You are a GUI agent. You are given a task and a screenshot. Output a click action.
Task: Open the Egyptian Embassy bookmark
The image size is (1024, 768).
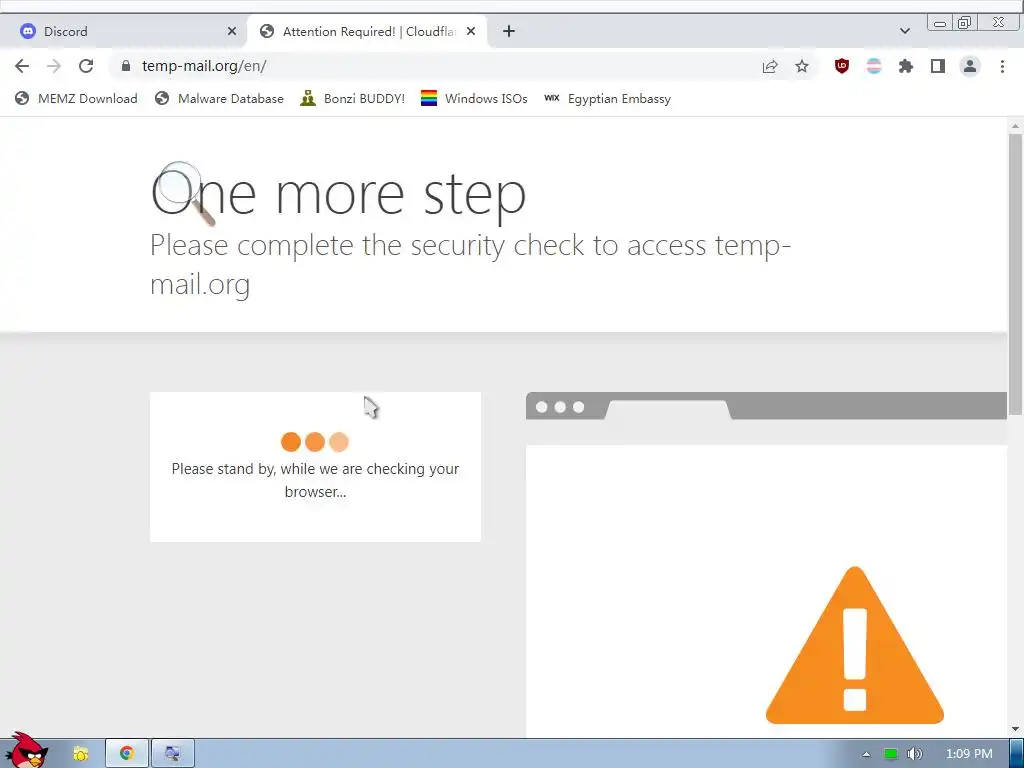coord(607,99)
